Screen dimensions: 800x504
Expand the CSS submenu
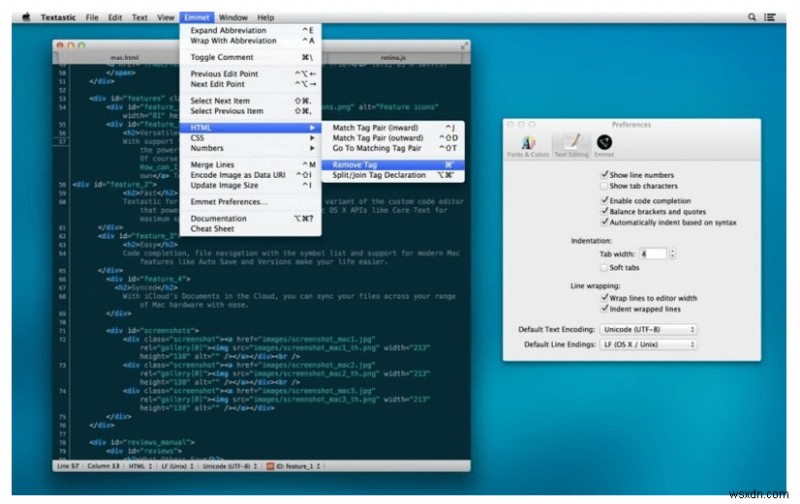251,138
